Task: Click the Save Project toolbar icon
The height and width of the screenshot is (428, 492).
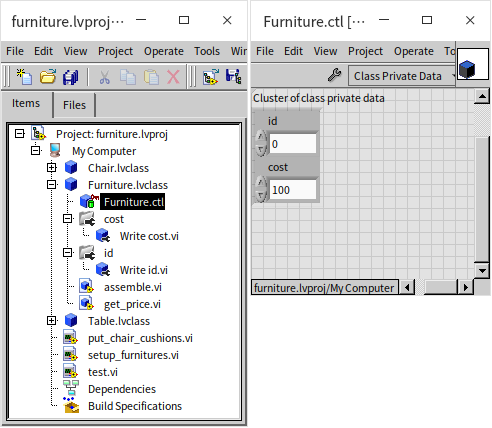Action: [234, 77]
